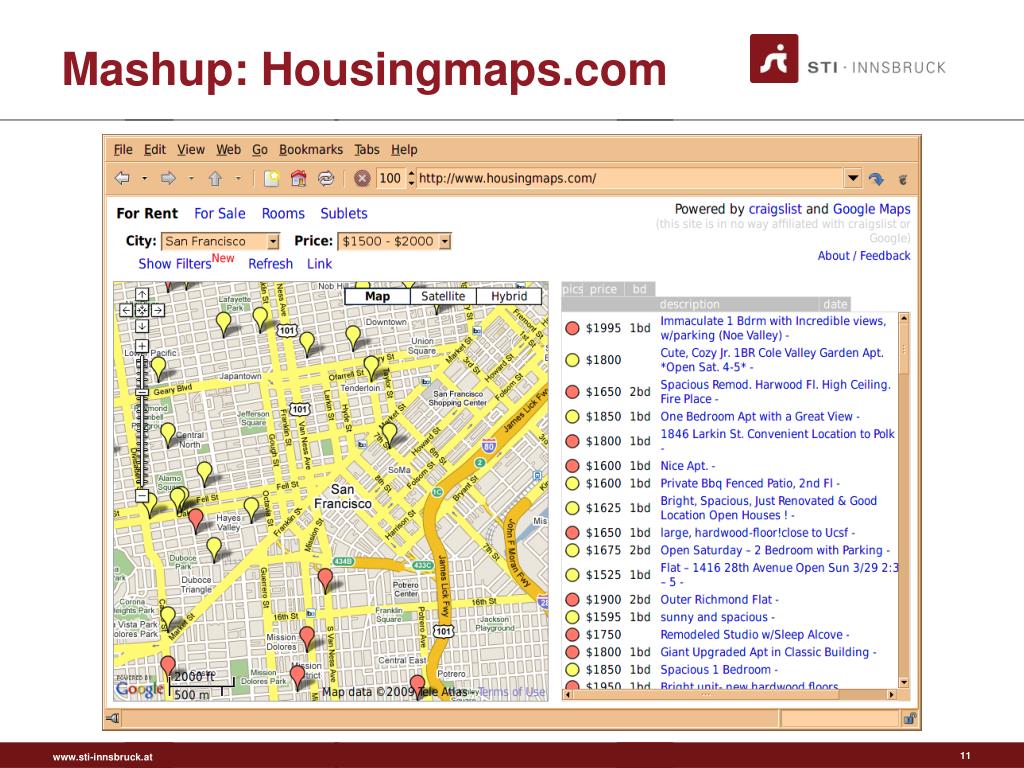1024x768 pixels.
Task: Open the View menu
Action: (x=191, y=150)
